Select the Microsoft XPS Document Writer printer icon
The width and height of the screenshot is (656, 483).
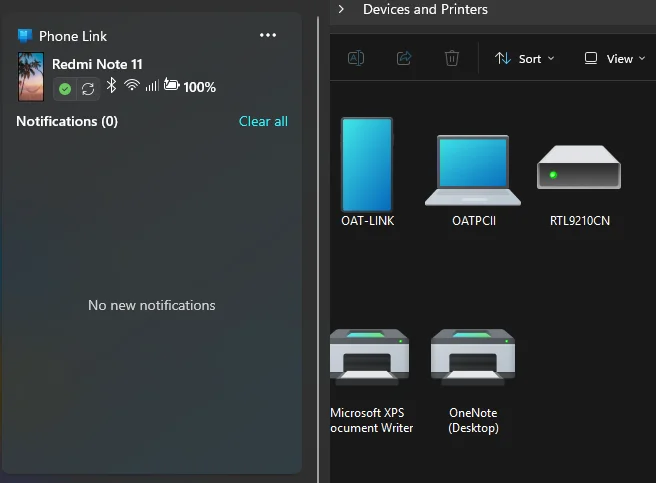click(369, 357)
